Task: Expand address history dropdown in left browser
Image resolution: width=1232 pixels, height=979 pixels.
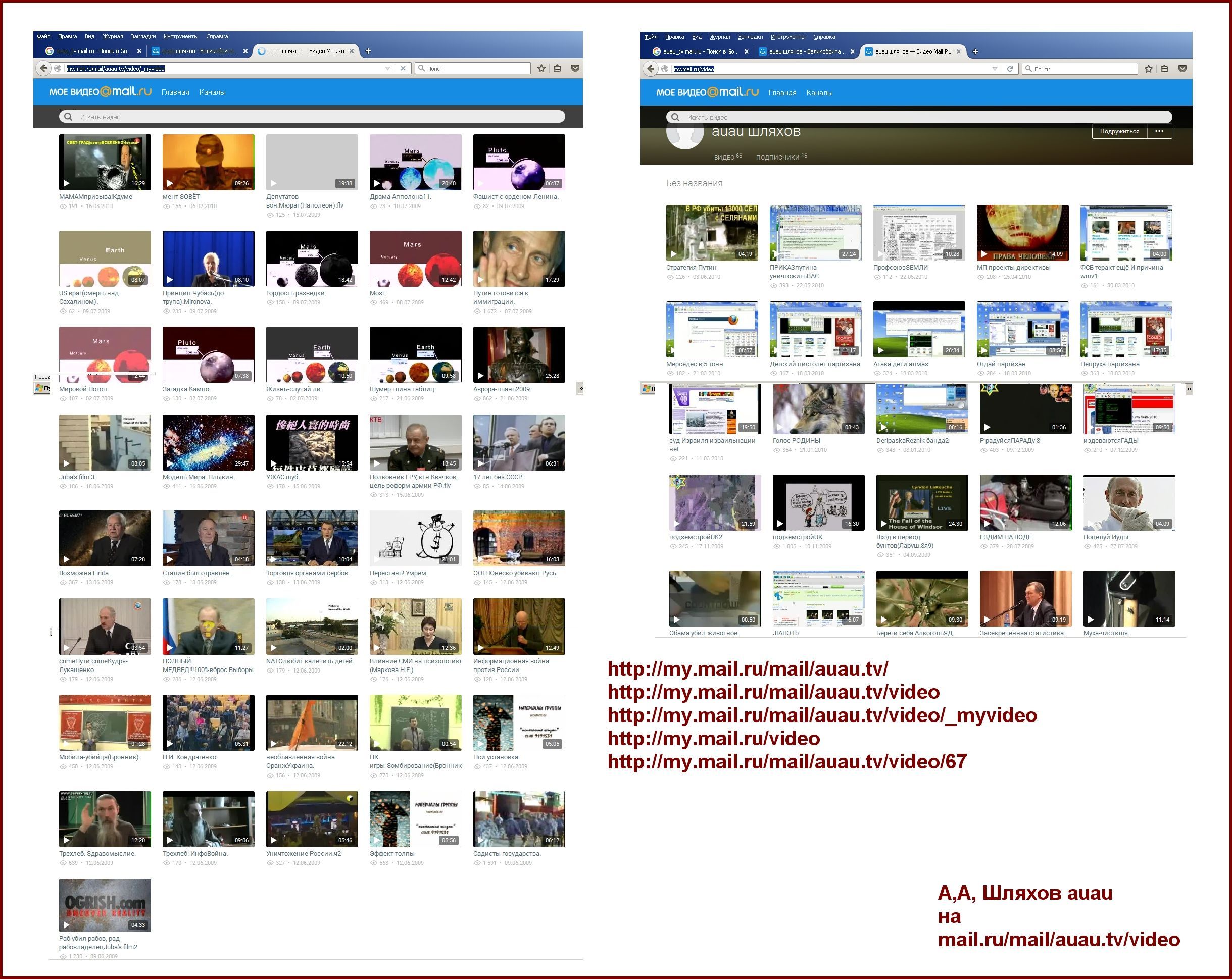Action: point(387,69)
